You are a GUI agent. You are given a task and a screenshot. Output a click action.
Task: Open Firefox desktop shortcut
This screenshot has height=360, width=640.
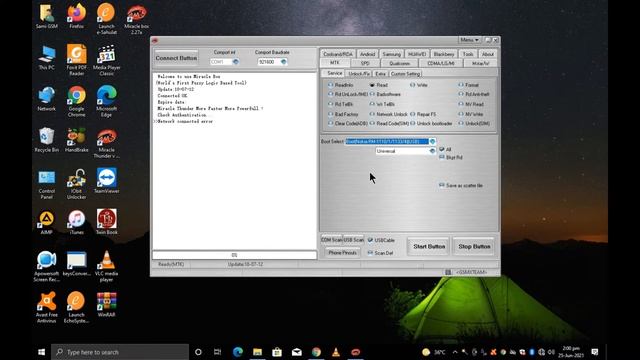tap(76, 16)
